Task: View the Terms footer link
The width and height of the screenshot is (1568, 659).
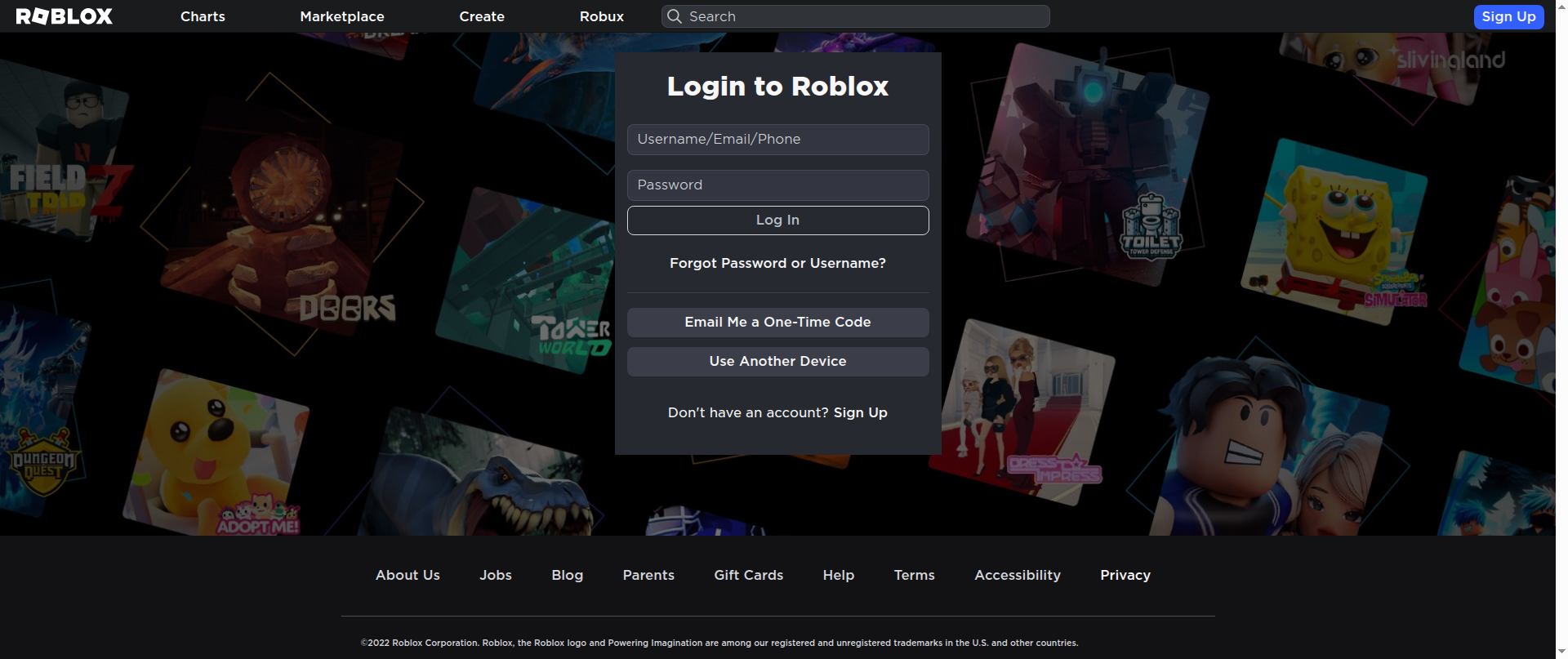Action: pos(915,575)
